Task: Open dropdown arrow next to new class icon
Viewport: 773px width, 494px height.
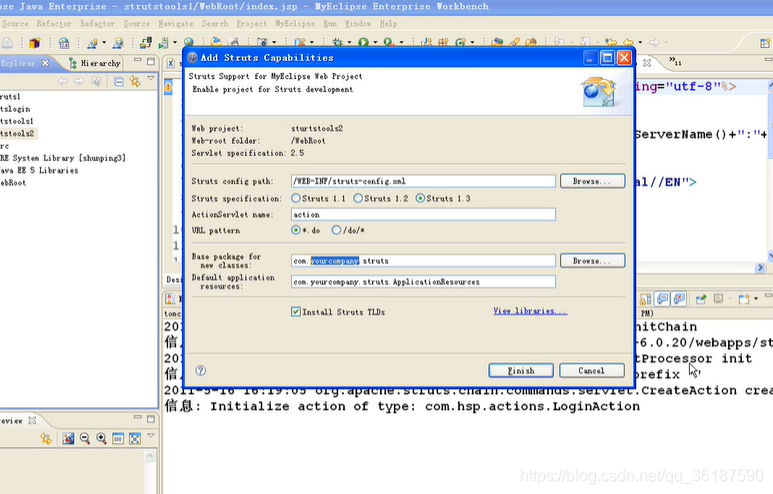Action: [472, 43]
